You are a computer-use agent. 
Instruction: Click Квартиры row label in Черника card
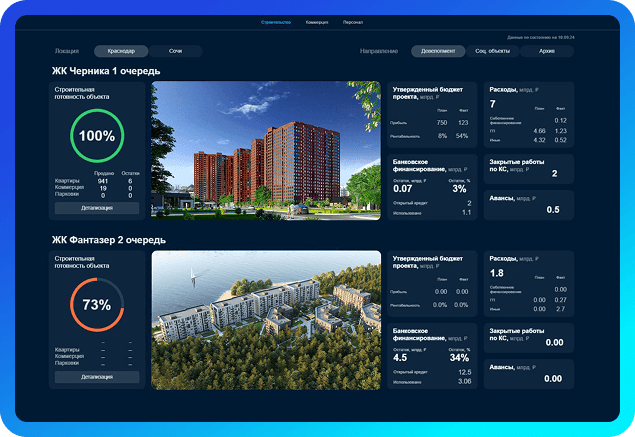click(x=67, y=181)
